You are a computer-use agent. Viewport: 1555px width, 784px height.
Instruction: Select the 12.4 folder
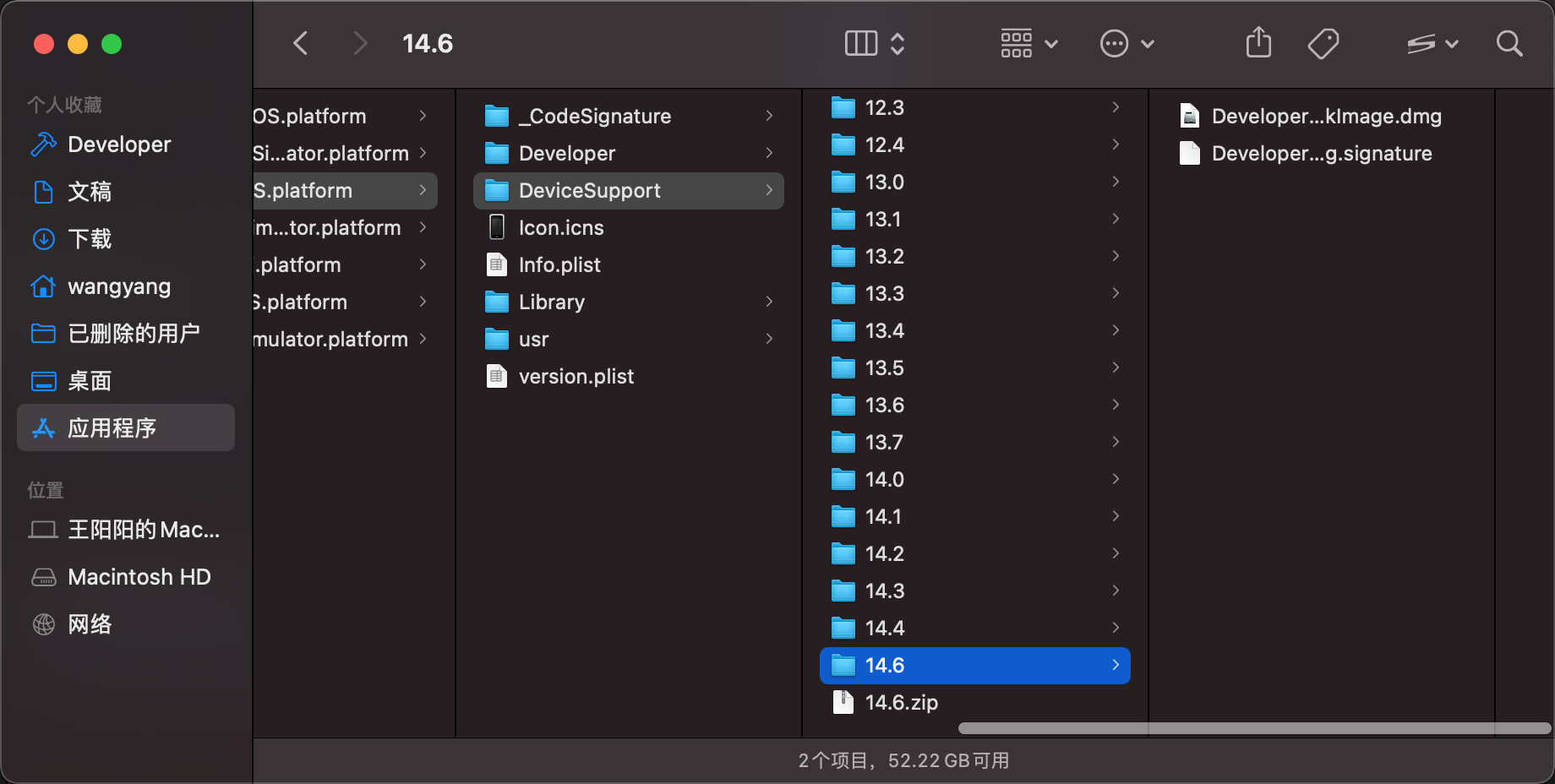pos(884,144)
